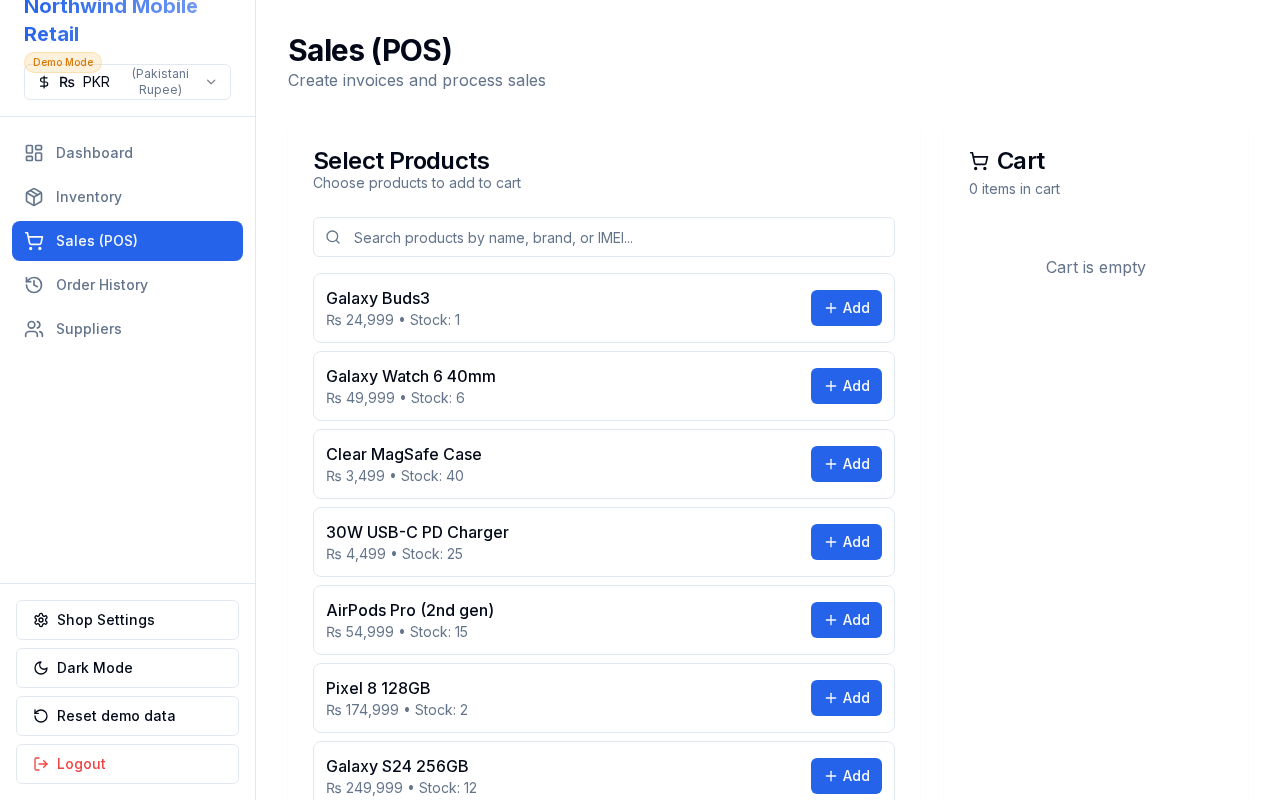This screenshot has height=800, width=1280.
Task: Select 30W USB-C PD Charger product name
Action: pos(417,532)
